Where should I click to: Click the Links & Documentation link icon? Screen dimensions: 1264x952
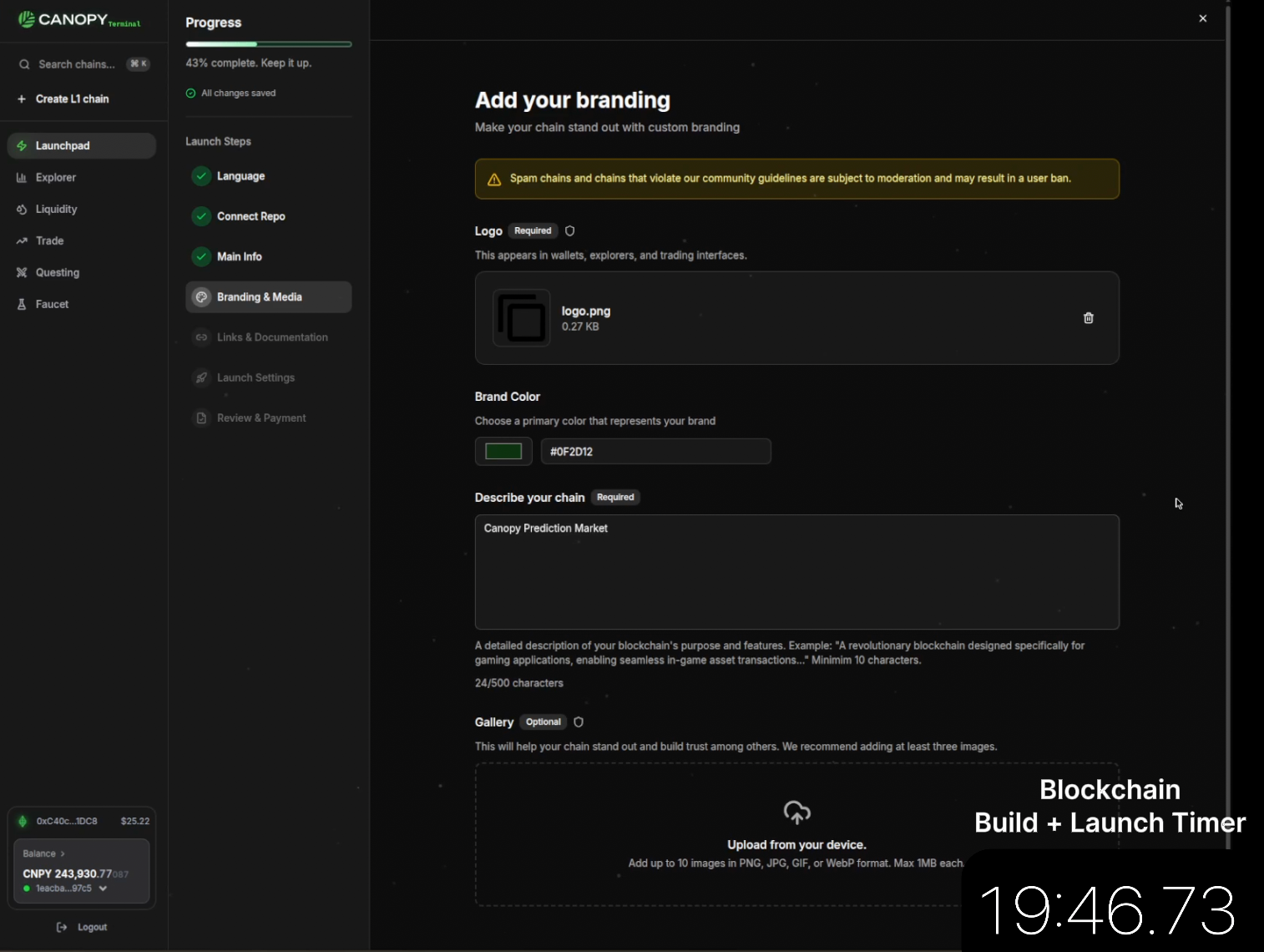click(201, 337)
